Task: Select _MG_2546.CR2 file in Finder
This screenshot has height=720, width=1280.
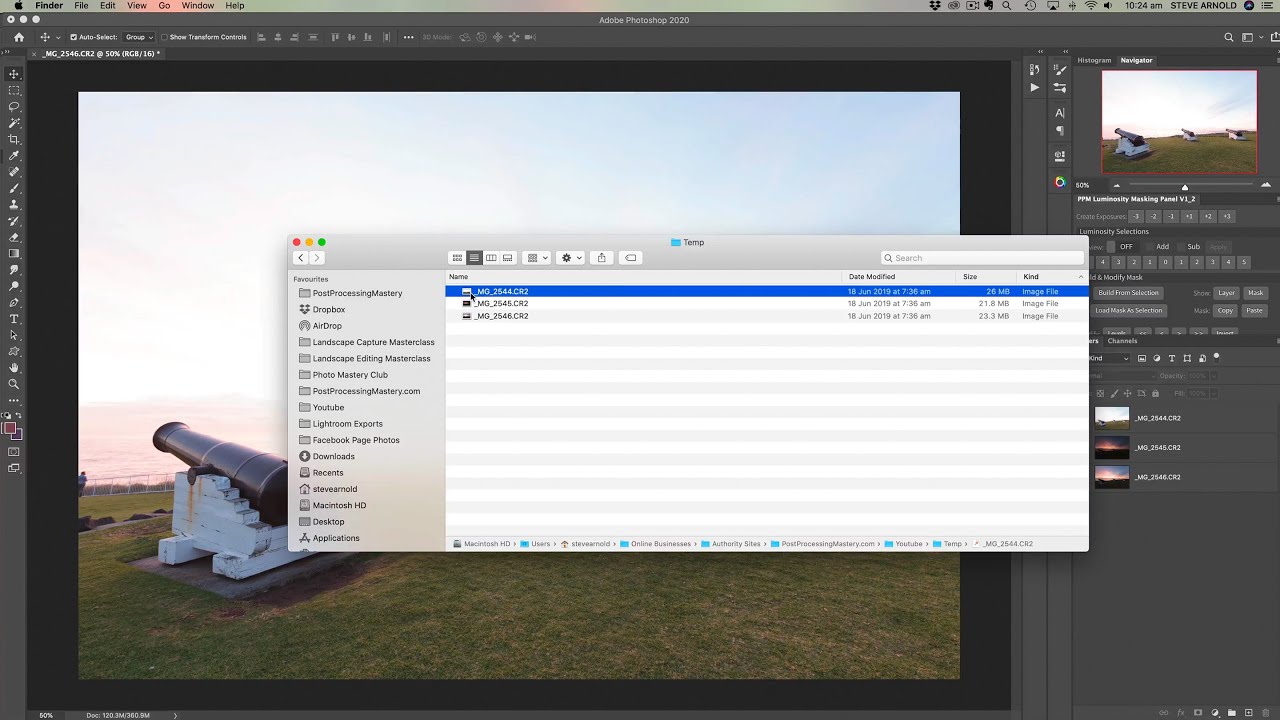Action: pos(766,316)
